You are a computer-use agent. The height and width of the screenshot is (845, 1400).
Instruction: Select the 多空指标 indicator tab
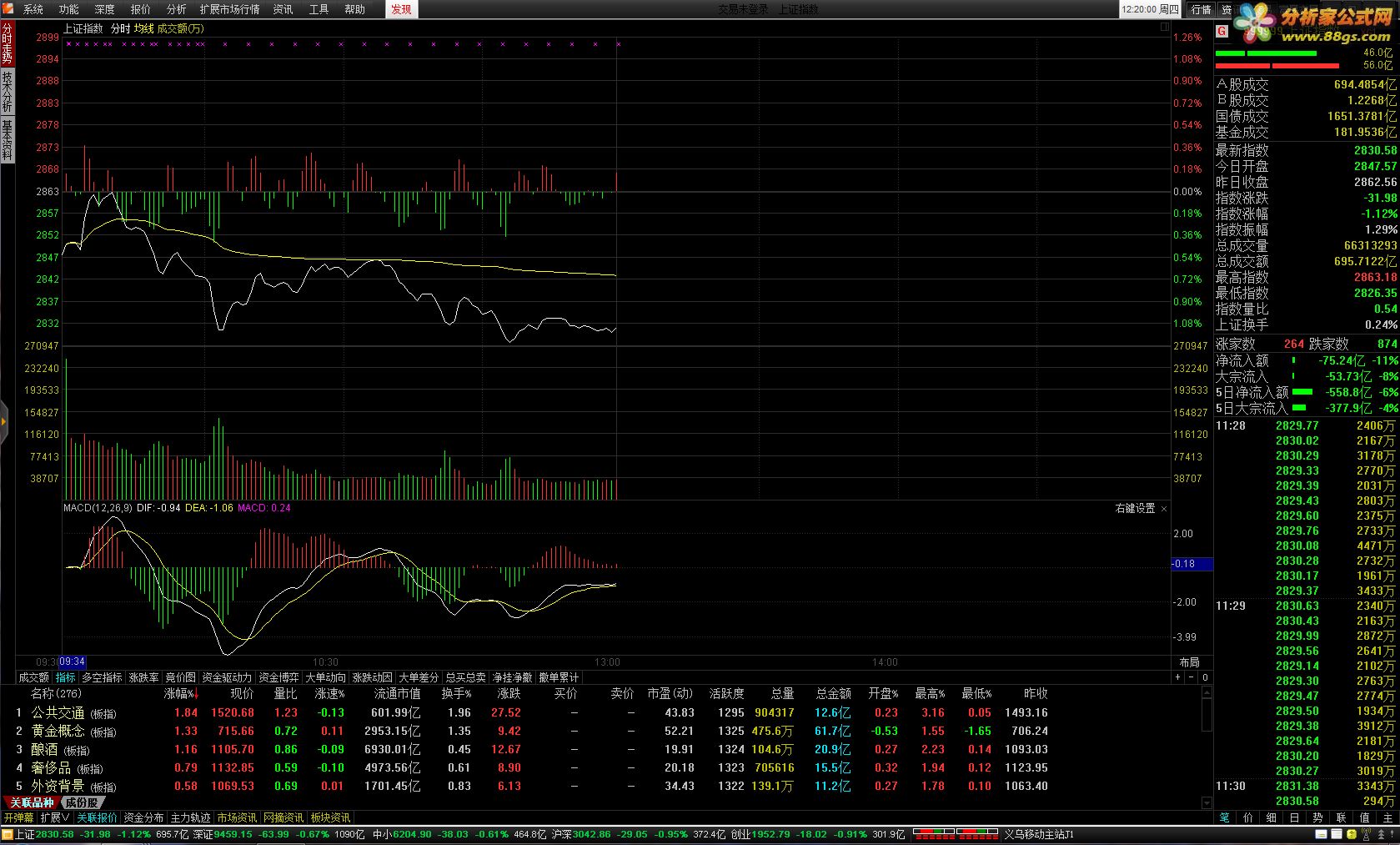pyautogui.click(x=102, y=677)
